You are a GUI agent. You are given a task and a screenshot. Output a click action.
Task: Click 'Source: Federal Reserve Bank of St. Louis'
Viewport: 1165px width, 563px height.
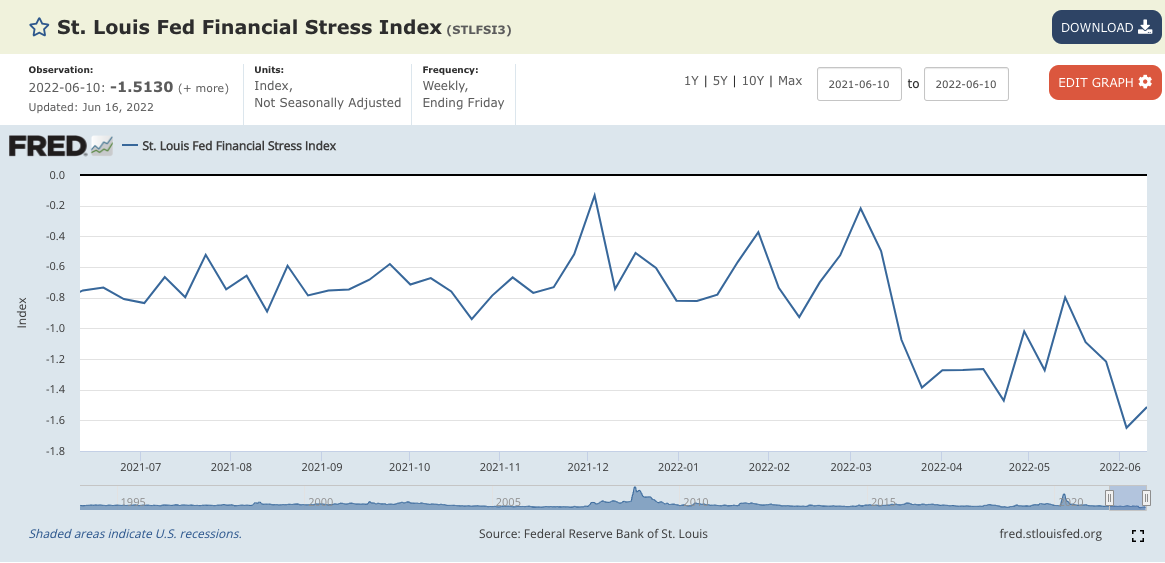pyautogui.click(x=593, y=534)
